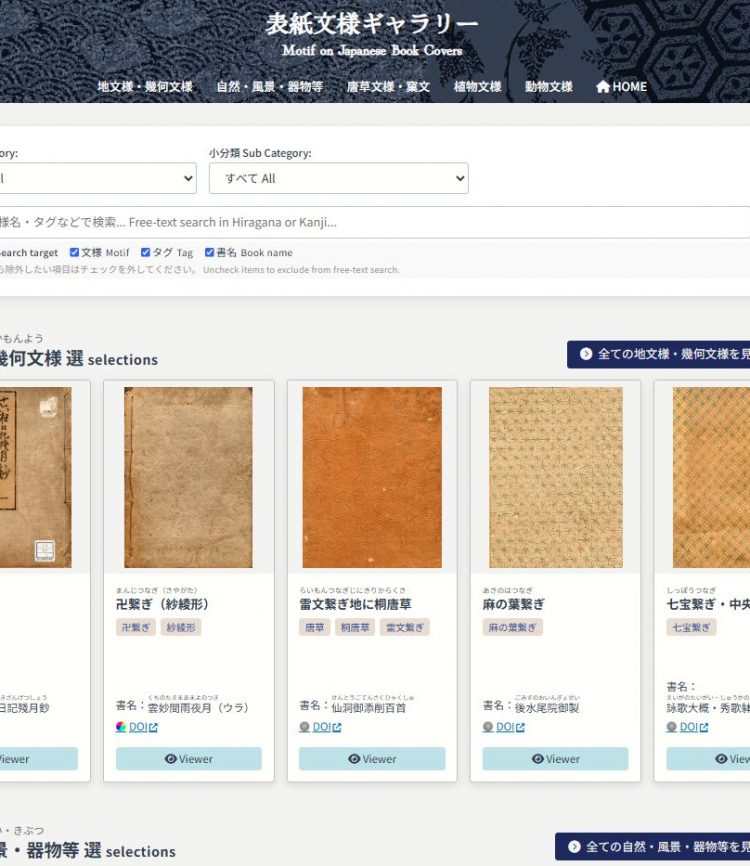Open the 唐草文様・窠文 nav menu item

pos(388,87)
